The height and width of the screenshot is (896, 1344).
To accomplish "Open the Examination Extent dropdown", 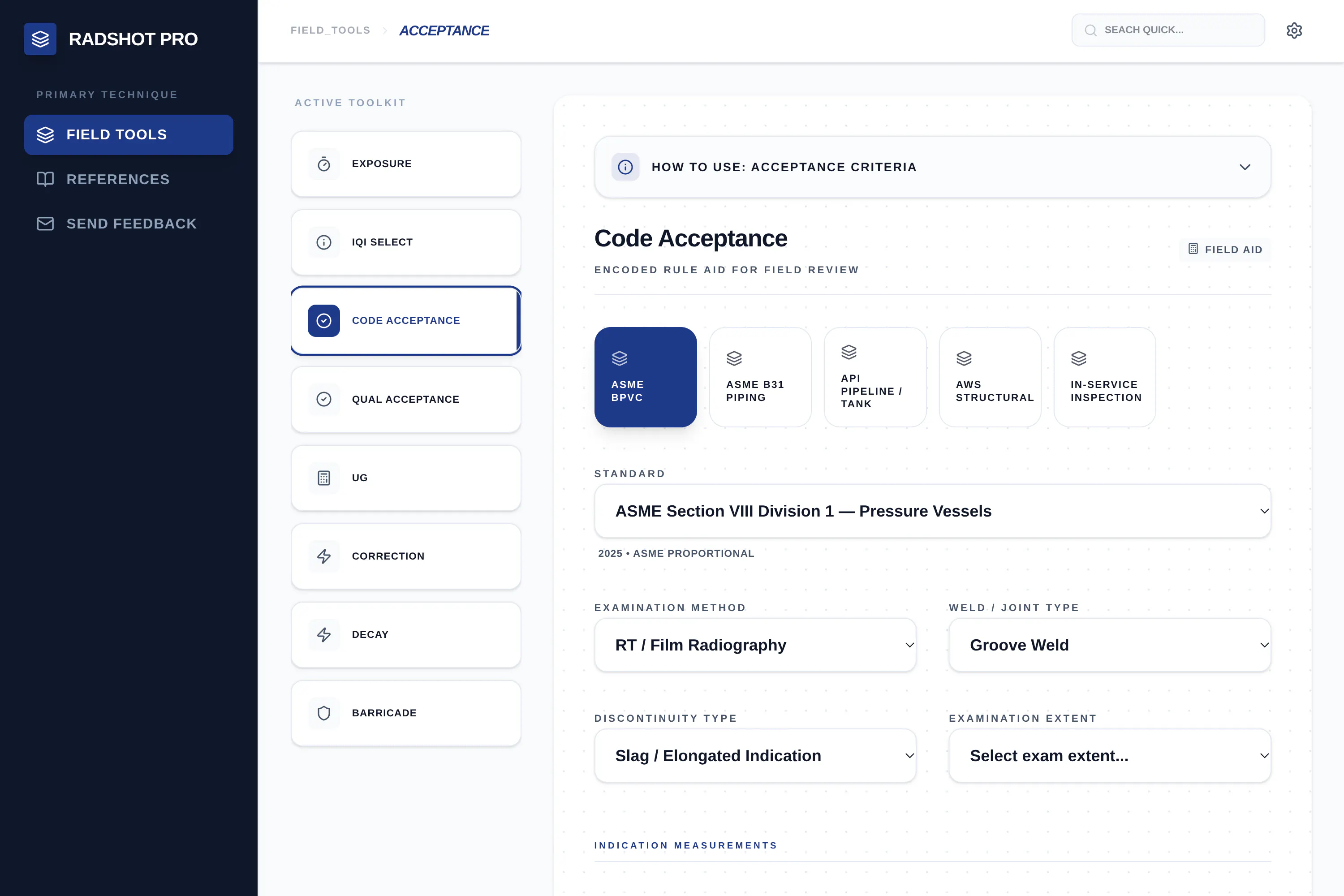I will click(x=1110, y=756).
